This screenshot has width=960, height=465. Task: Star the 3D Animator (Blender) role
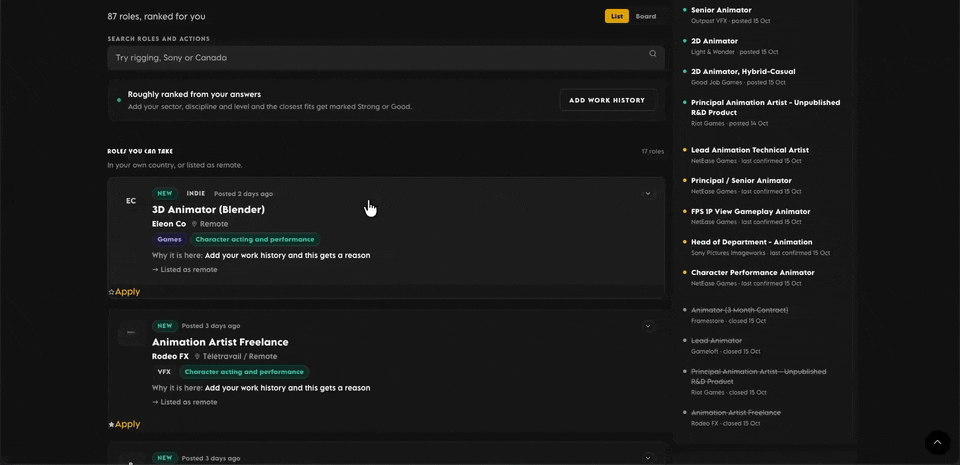111,292
